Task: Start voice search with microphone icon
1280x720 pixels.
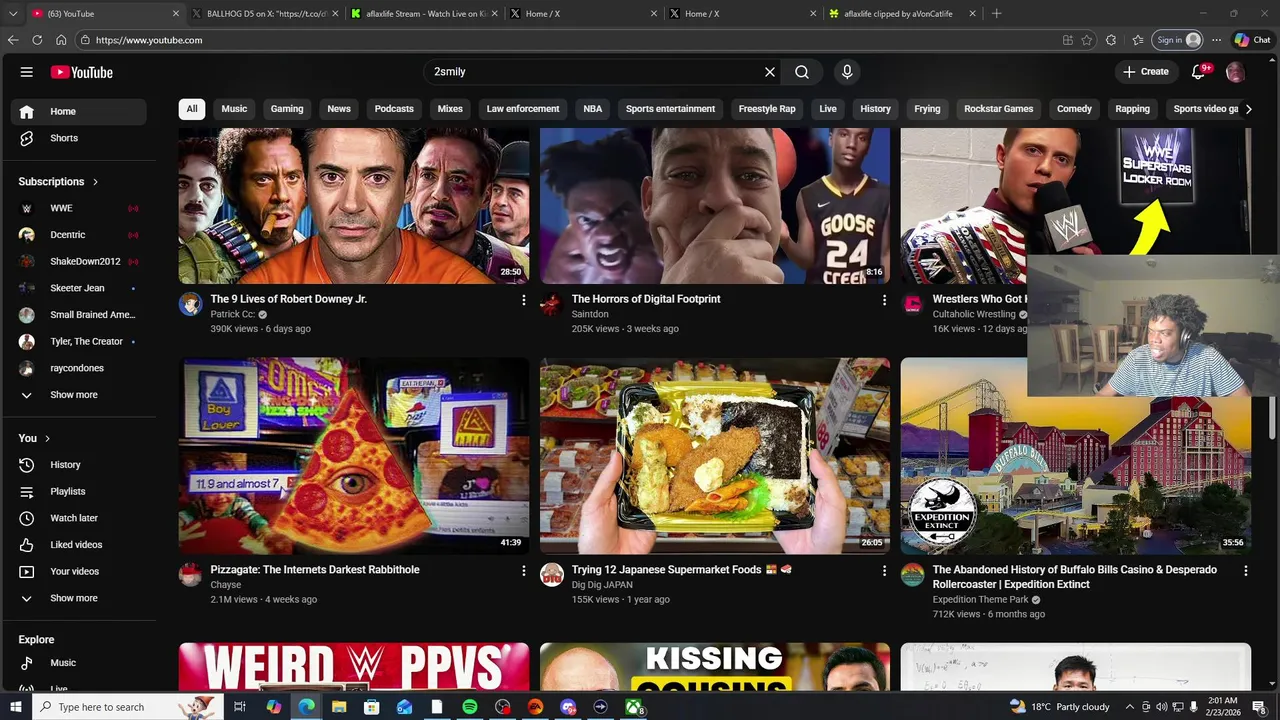Action: pyautogui.click(x=847, y=72)
